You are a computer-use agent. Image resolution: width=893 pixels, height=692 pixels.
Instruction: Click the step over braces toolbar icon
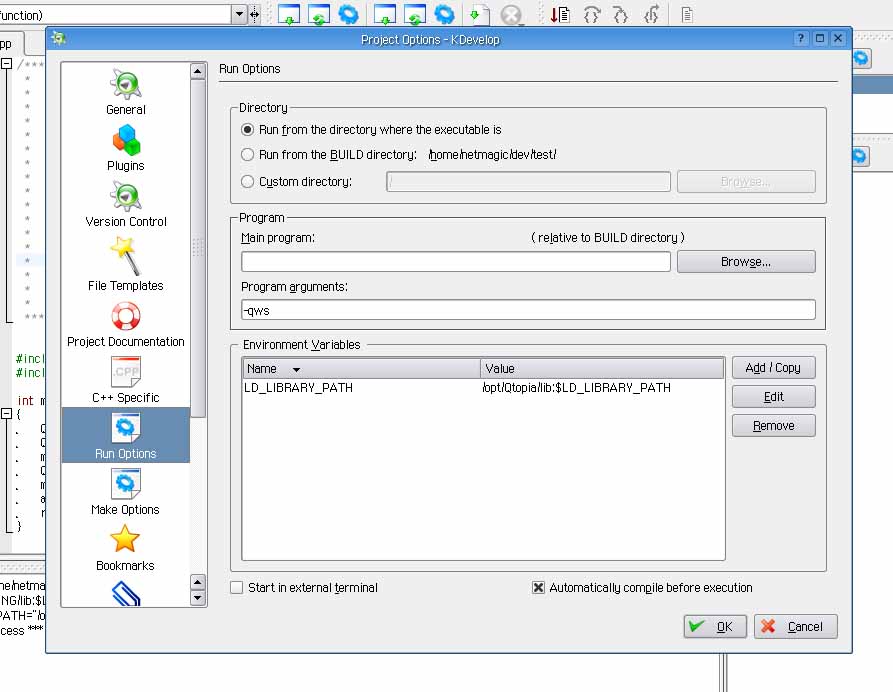tap(592, 15)
